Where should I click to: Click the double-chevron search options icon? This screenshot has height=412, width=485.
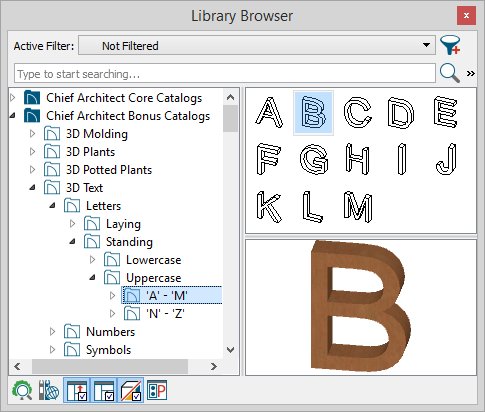[x=471, y=73]
